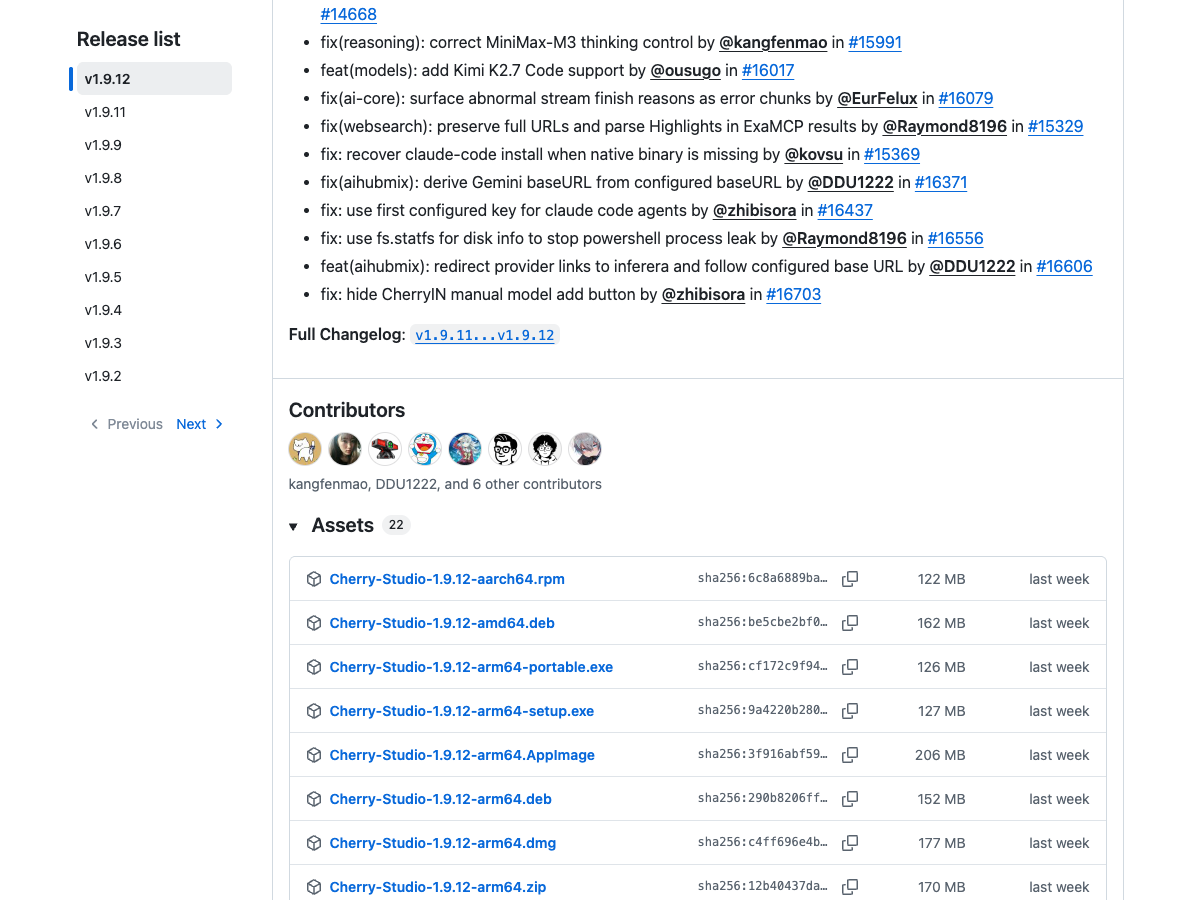The image size is (1200, 900).
Task: Click the Previous pagination button
Action: coord(126,424)
